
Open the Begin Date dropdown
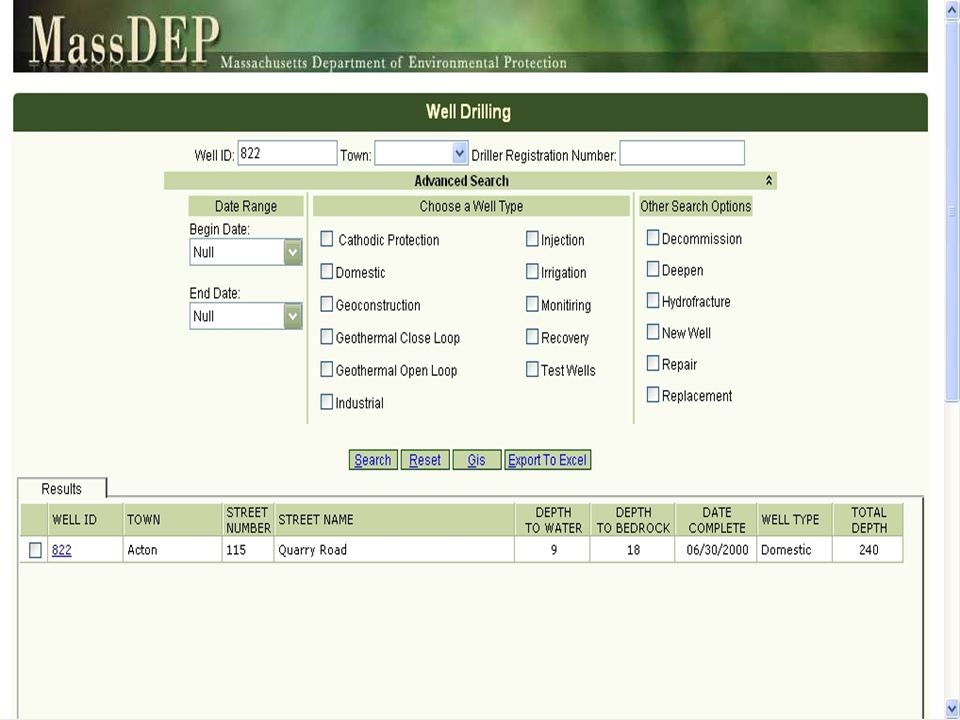[x=293, y=252]
